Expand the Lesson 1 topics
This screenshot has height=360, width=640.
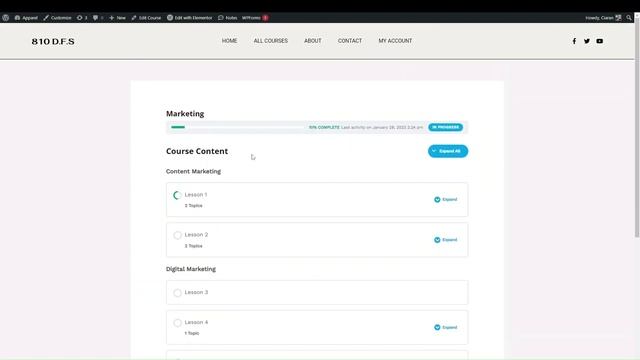click(446, 200)
